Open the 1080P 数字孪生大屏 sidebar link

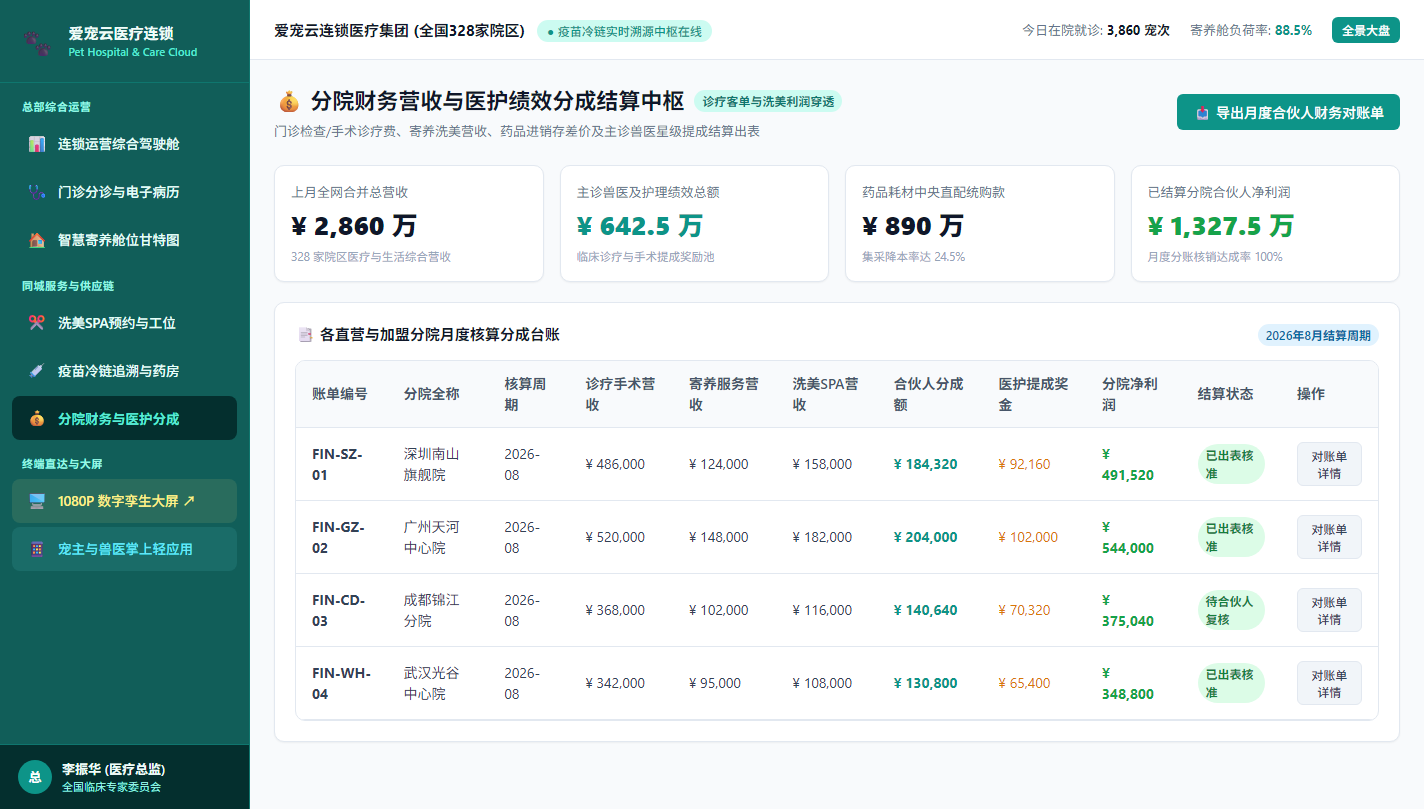(124, 501)
